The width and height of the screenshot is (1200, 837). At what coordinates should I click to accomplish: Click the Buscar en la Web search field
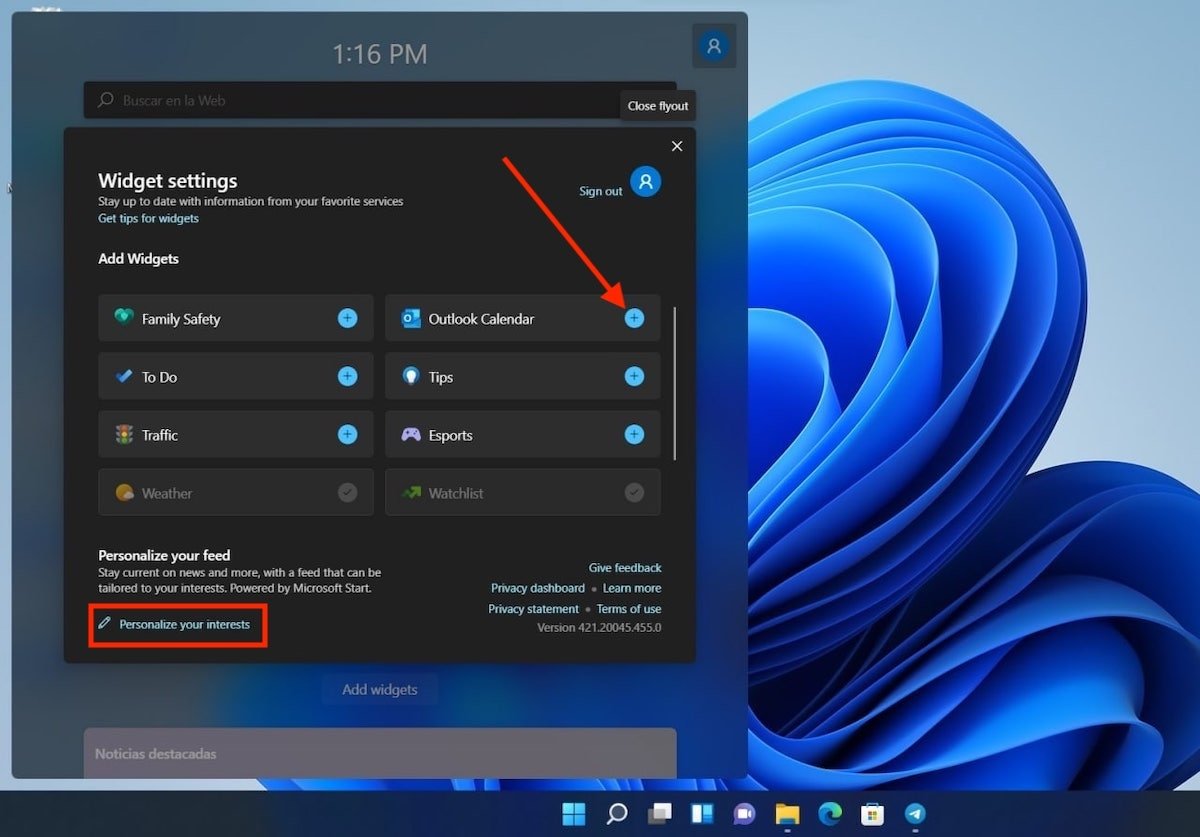pyautogui.click(x=380, y=100)
